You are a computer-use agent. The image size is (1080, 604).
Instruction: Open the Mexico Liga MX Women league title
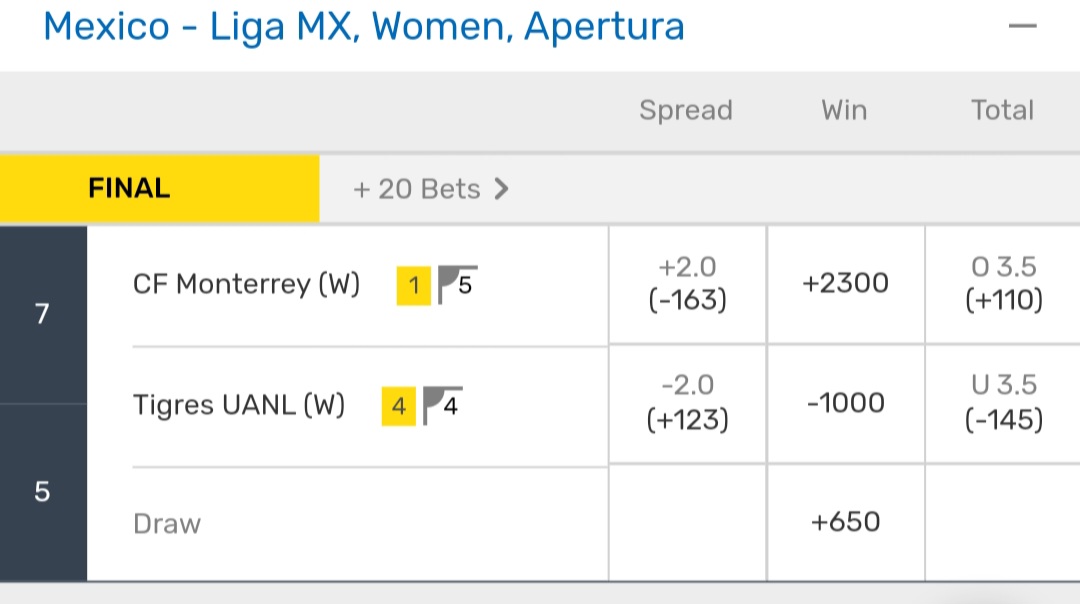[x=364, y=27]
